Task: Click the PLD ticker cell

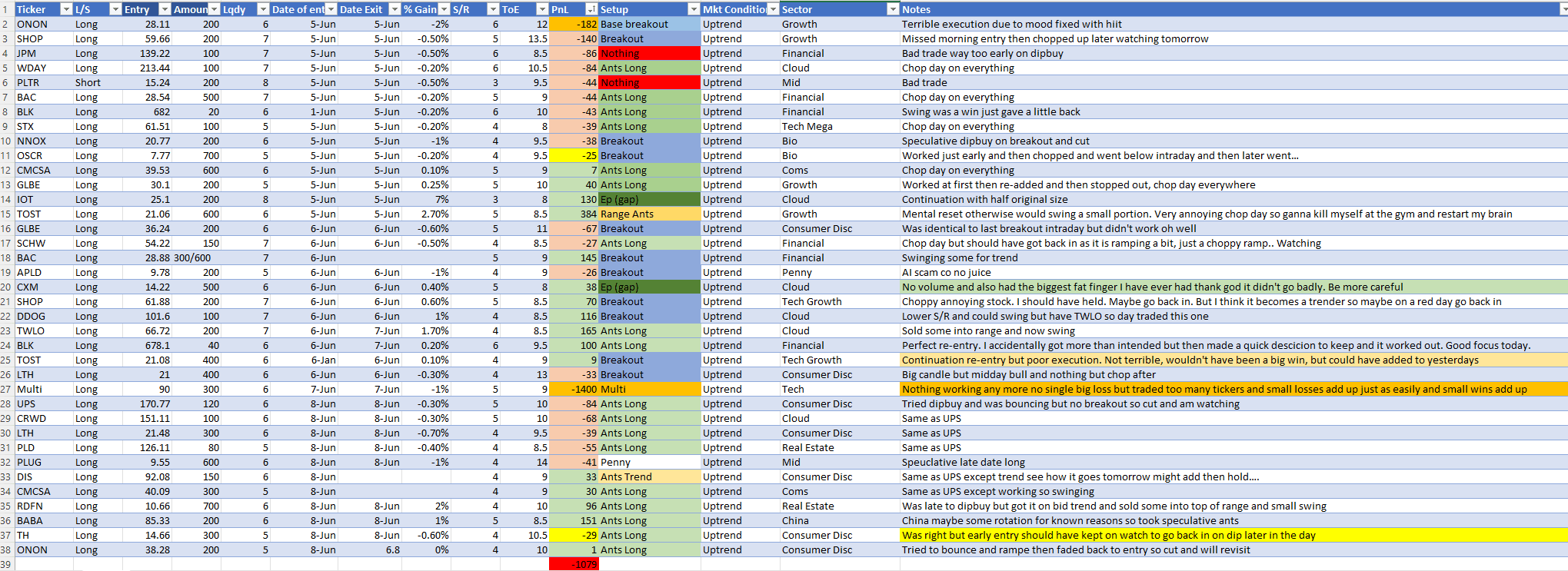Action: pos(44,447)
